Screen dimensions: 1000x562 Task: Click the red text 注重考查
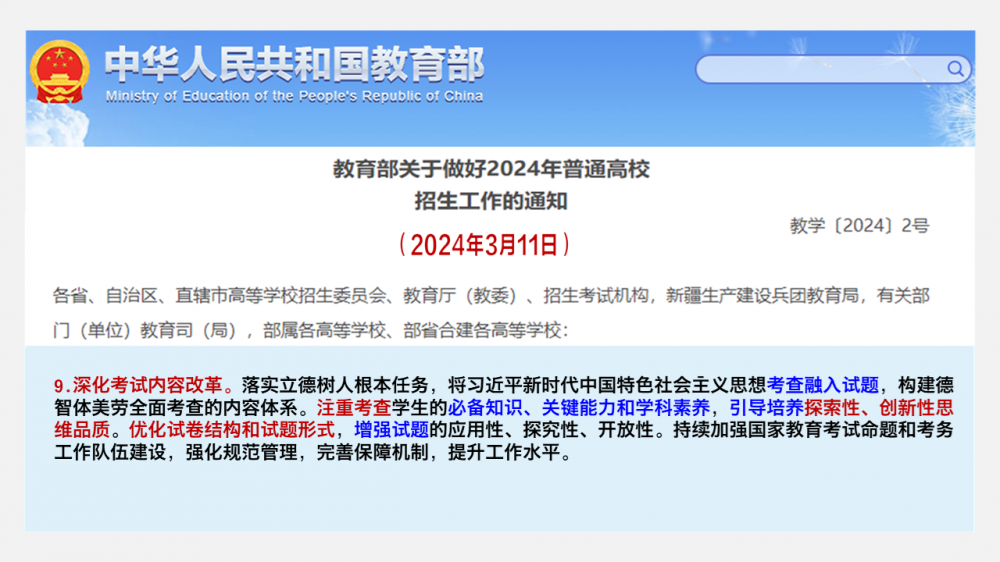pyautogui.click(x=352, y=408)
